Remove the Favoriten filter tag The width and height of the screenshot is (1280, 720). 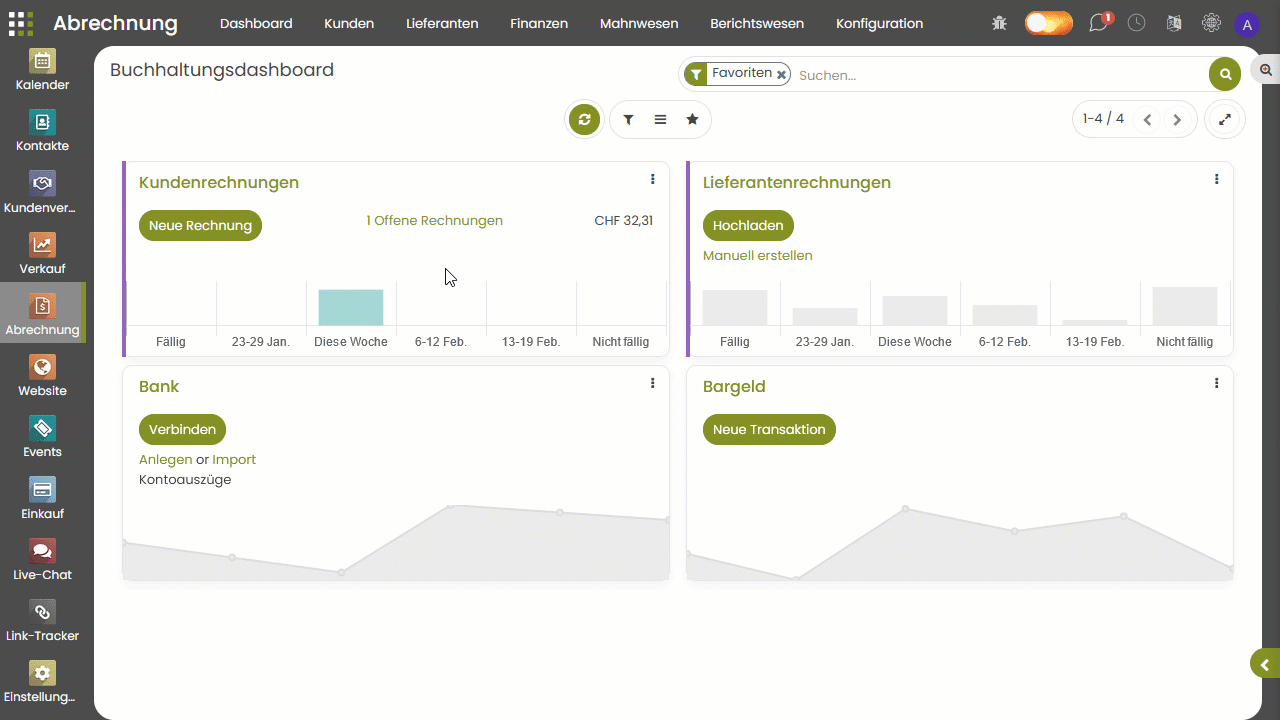781,75
